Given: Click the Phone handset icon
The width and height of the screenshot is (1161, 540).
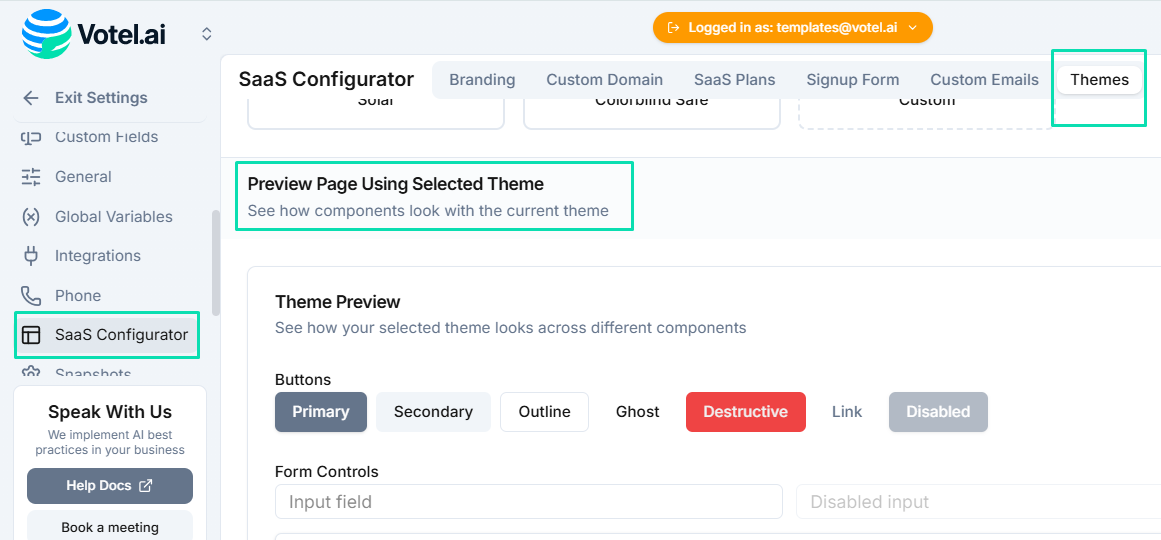Looking at the screenshot, I should click(x=31, y=296).
